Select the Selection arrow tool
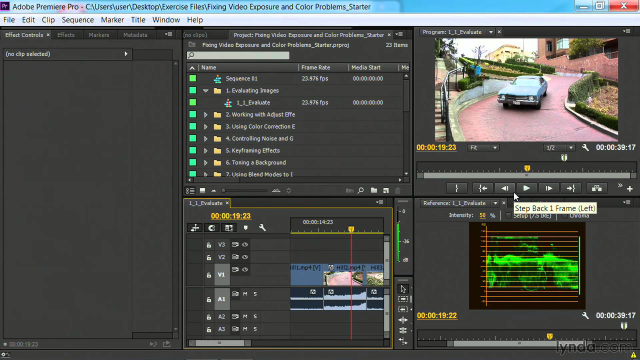Viewport: 640px width, 360px height. pyautogui.click(x=403, y=289)
